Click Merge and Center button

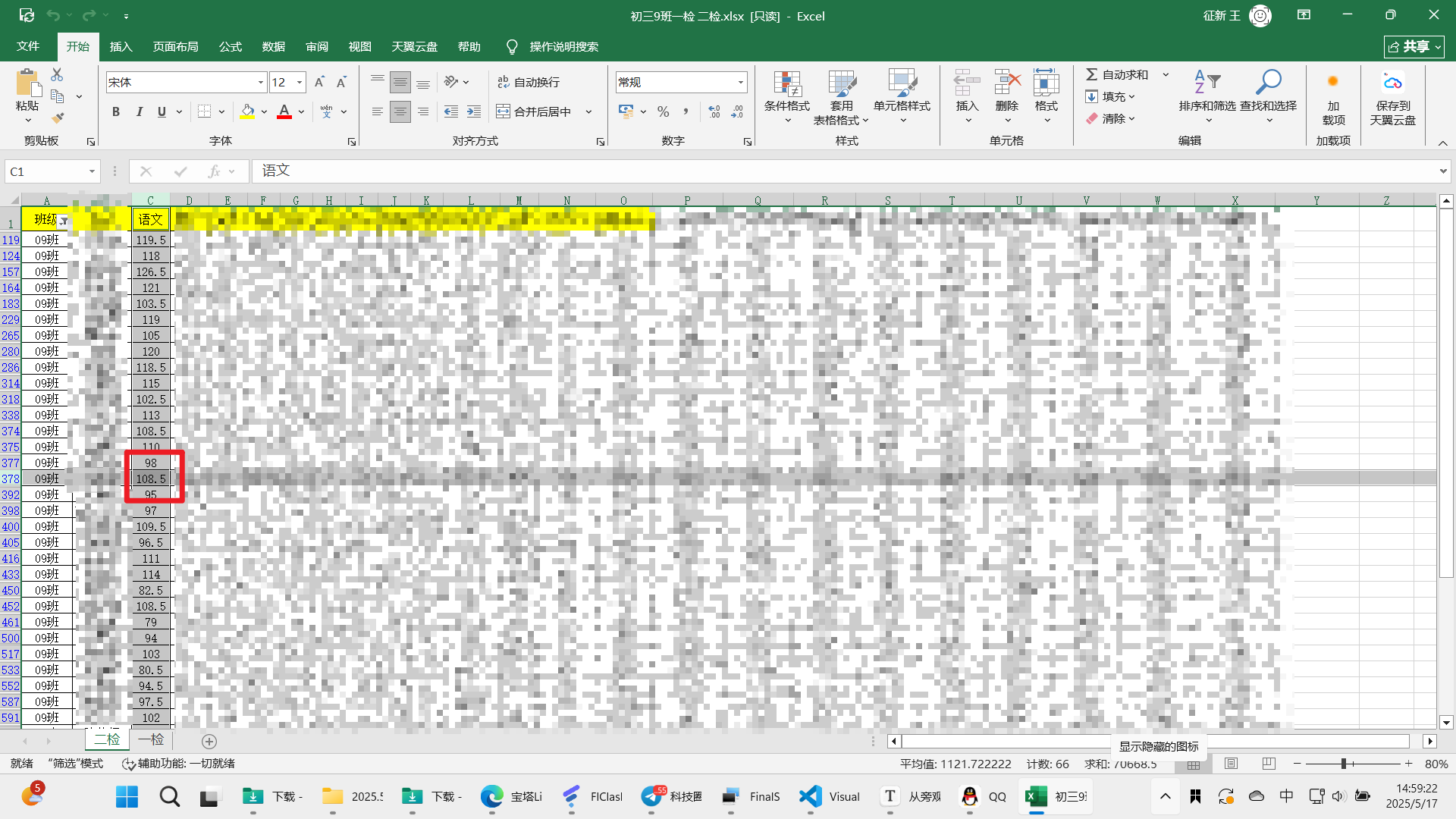pos(534,111)
